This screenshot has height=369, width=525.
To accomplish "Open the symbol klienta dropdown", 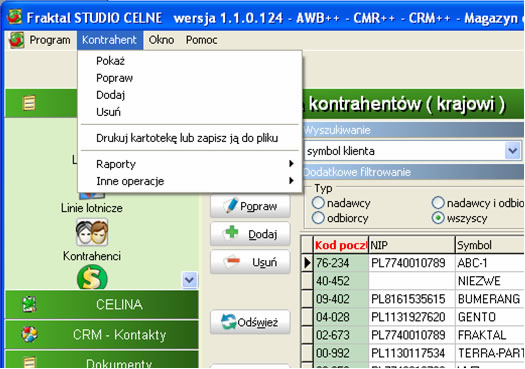I will 513,151.
